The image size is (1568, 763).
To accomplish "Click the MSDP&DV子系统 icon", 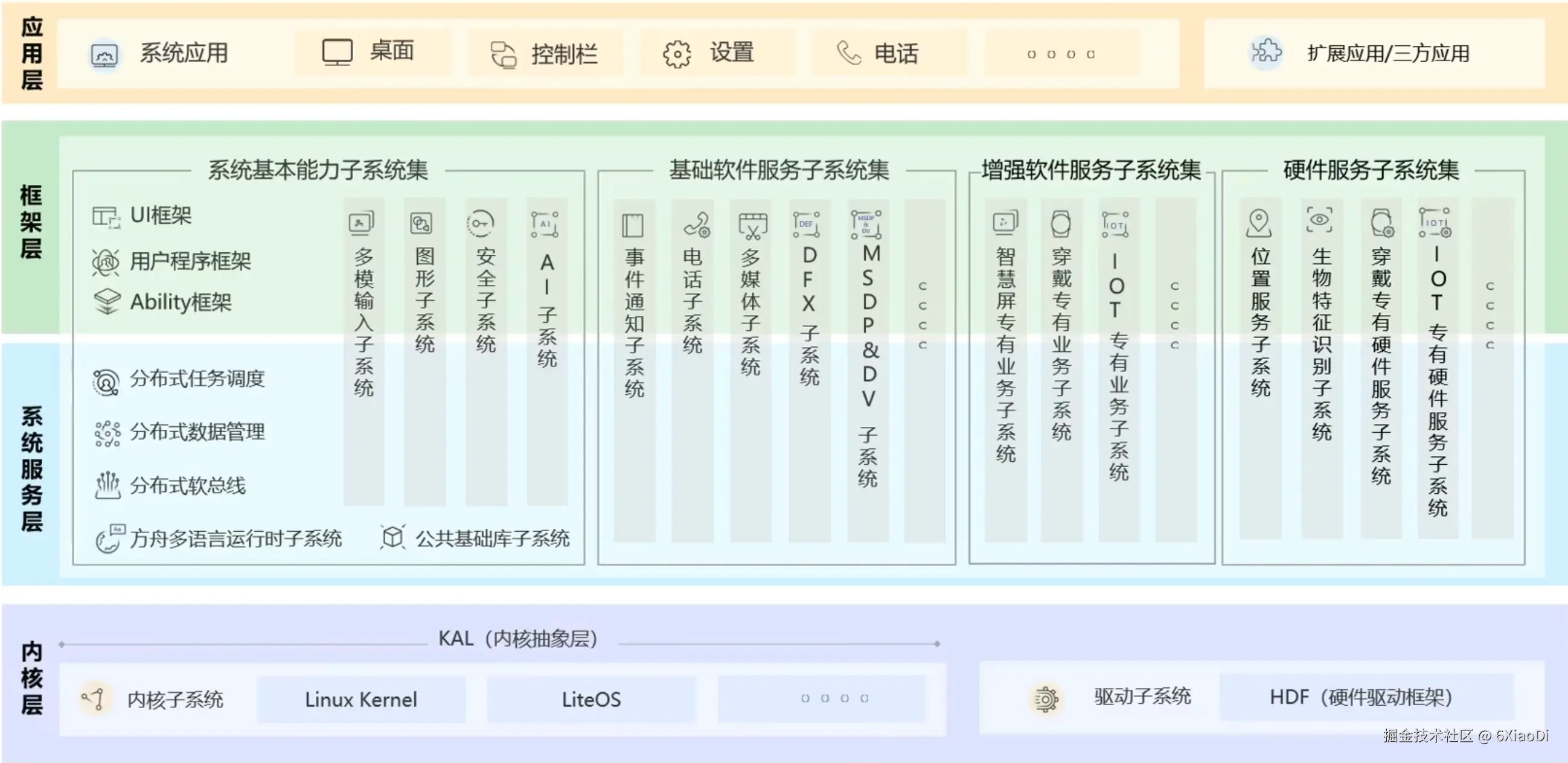I will click(x=866, y=225).
